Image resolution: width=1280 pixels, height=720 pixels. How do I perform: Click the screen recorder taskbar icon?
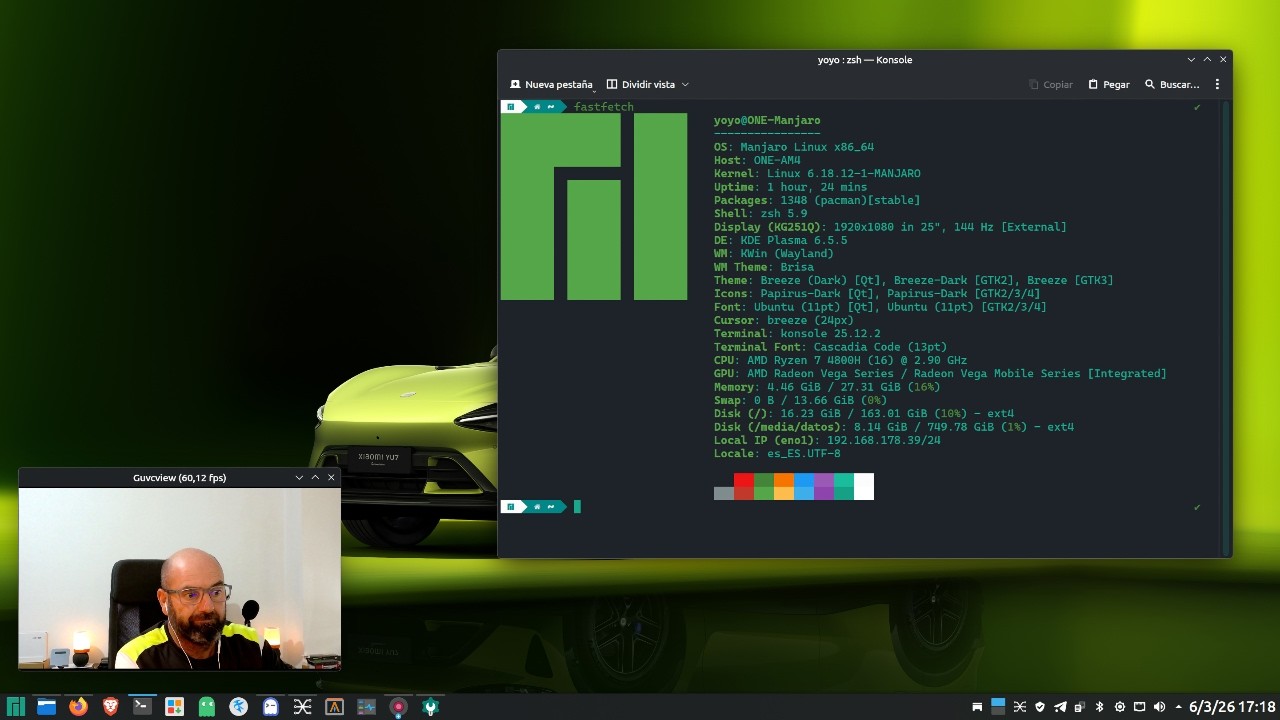click(x=398, y=707)
